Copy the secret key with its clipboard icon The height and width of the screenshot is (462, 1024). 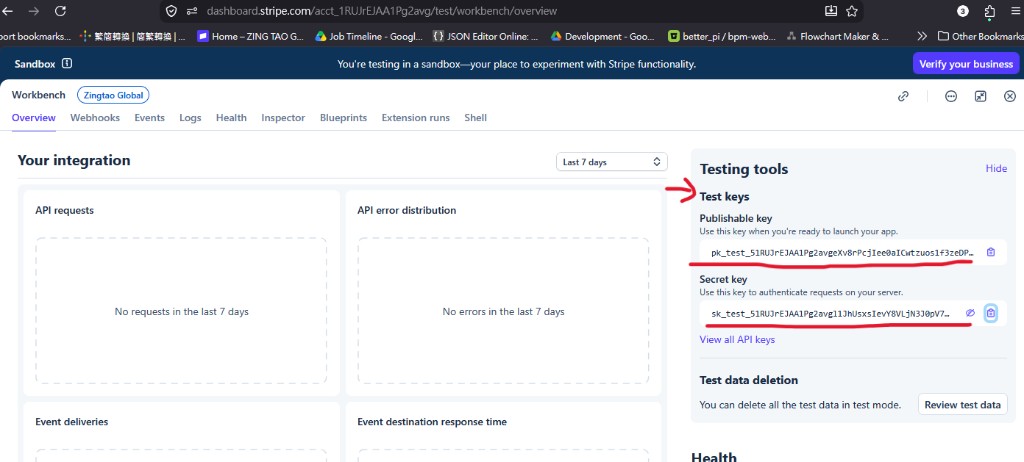[991, 314]
